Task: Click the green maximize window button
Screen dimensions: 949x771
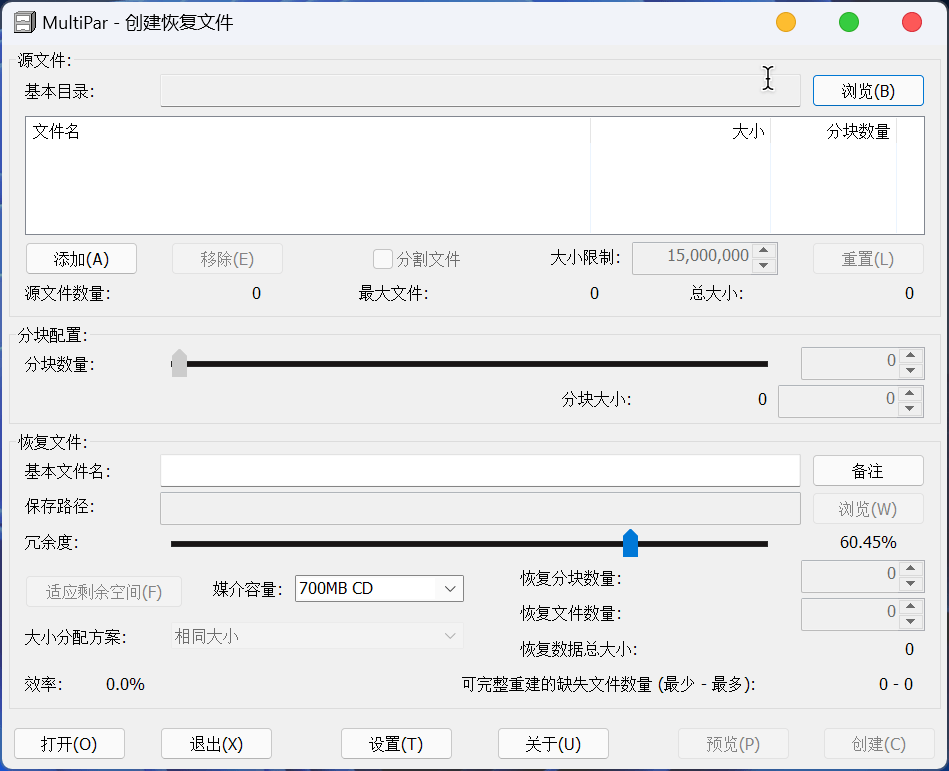Action: pyautogui.click(x=849, y=22)
